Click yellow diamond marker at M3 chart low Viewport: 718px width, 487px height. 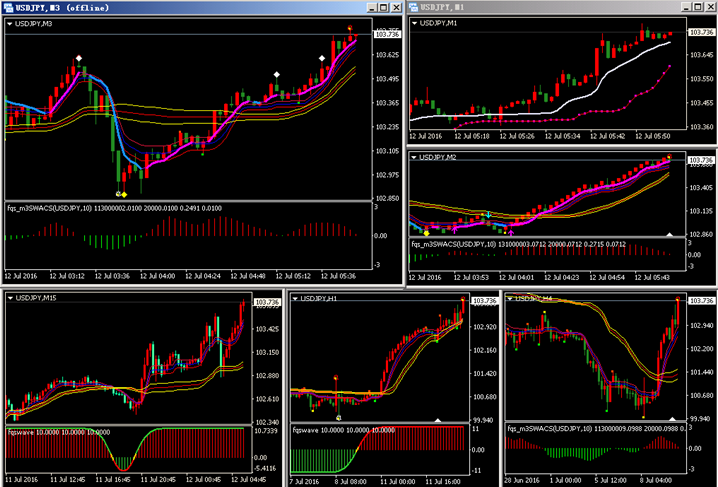click(x=122, y=193)
